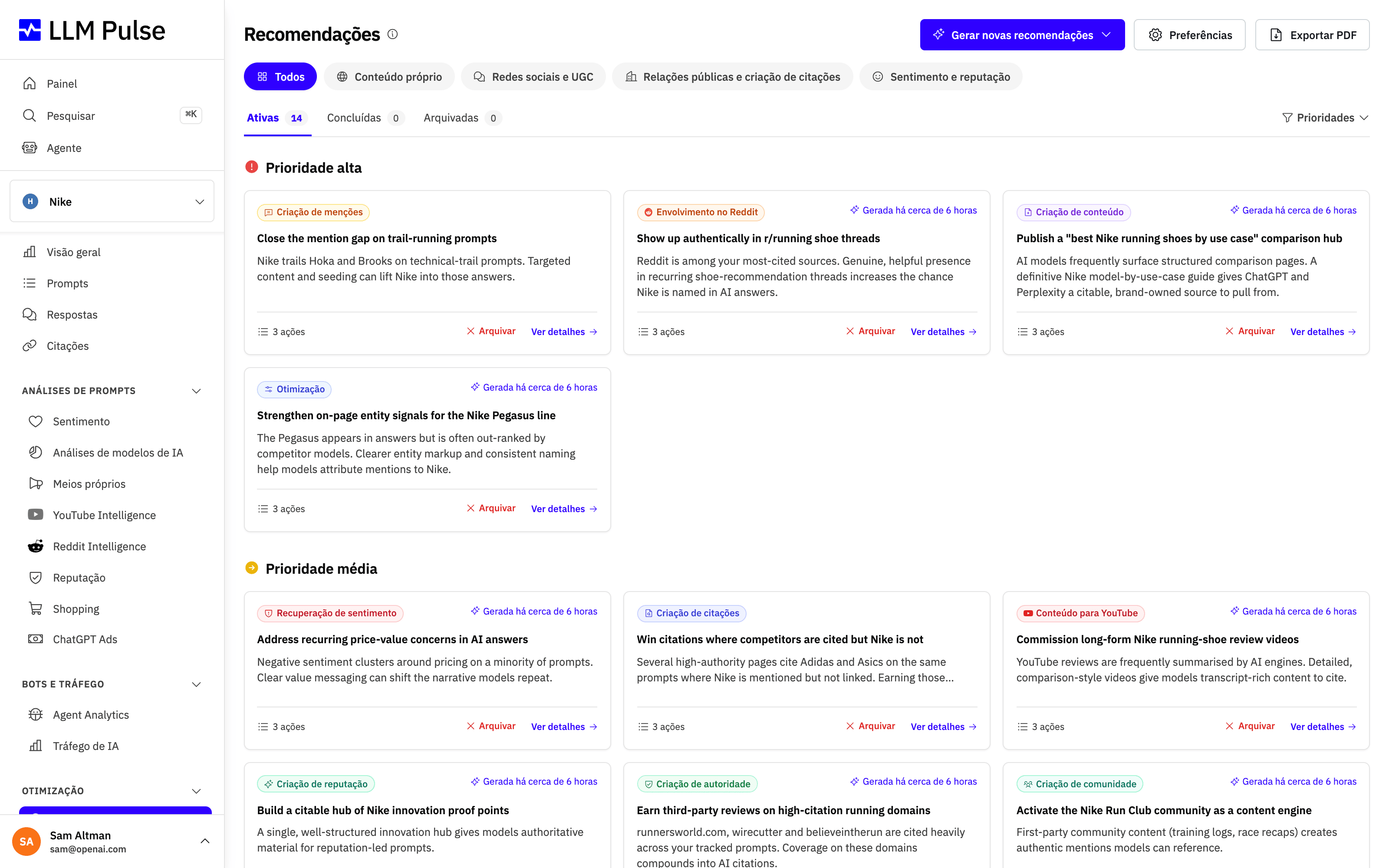Image resolution: width=1389 pixels, height=868 pixels.
Task: Open the Shopping cart icon
Action: pos(36,608)
